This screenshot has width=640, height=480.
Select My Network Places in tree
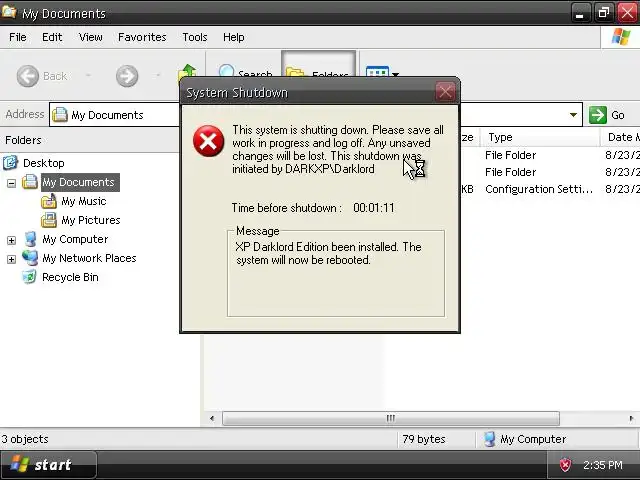click(89, 258)
